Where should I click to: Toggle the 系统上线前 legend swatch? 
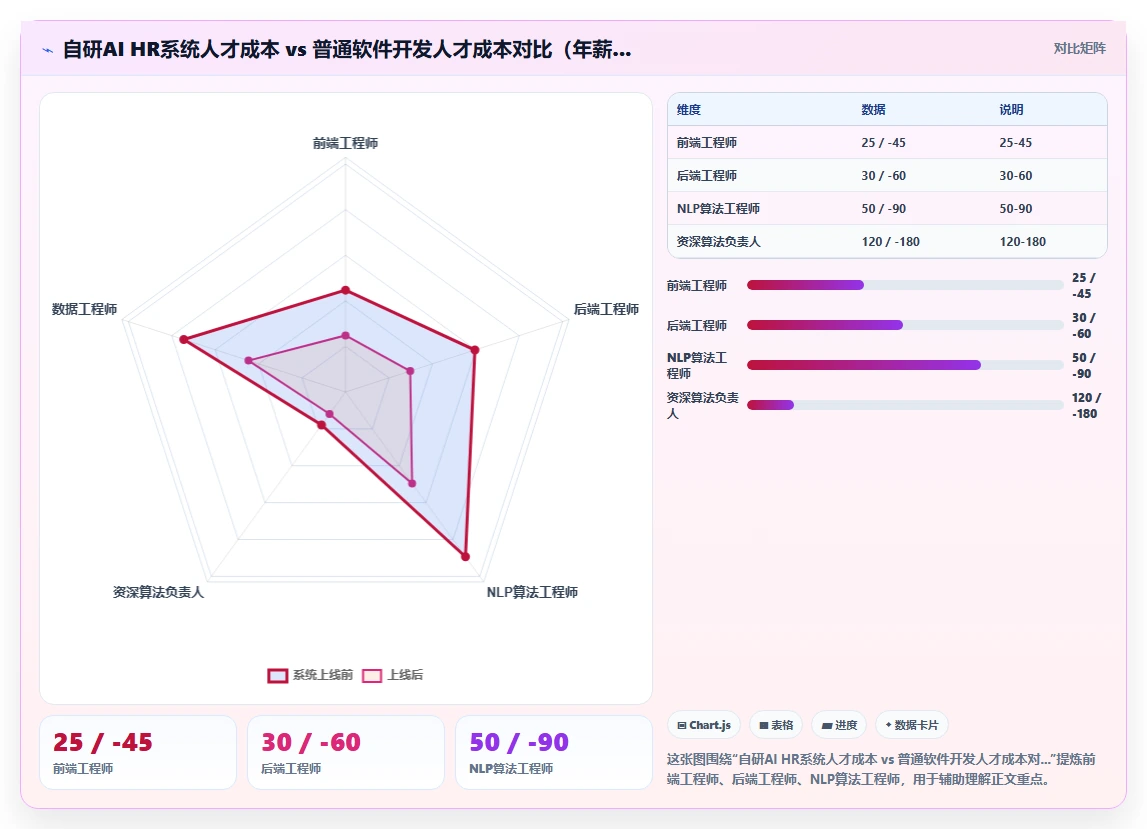(x=277, y=675)
